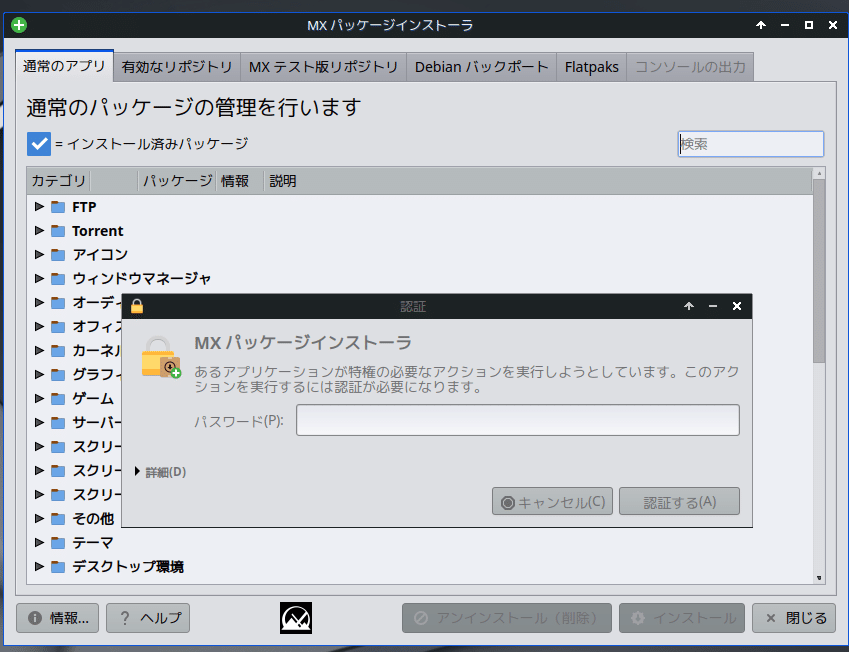The height and width of the screenshot is (652, 849).
Task: Click the ゲーム folder icon
Action: pyautogui.click(x=58, y=399)
